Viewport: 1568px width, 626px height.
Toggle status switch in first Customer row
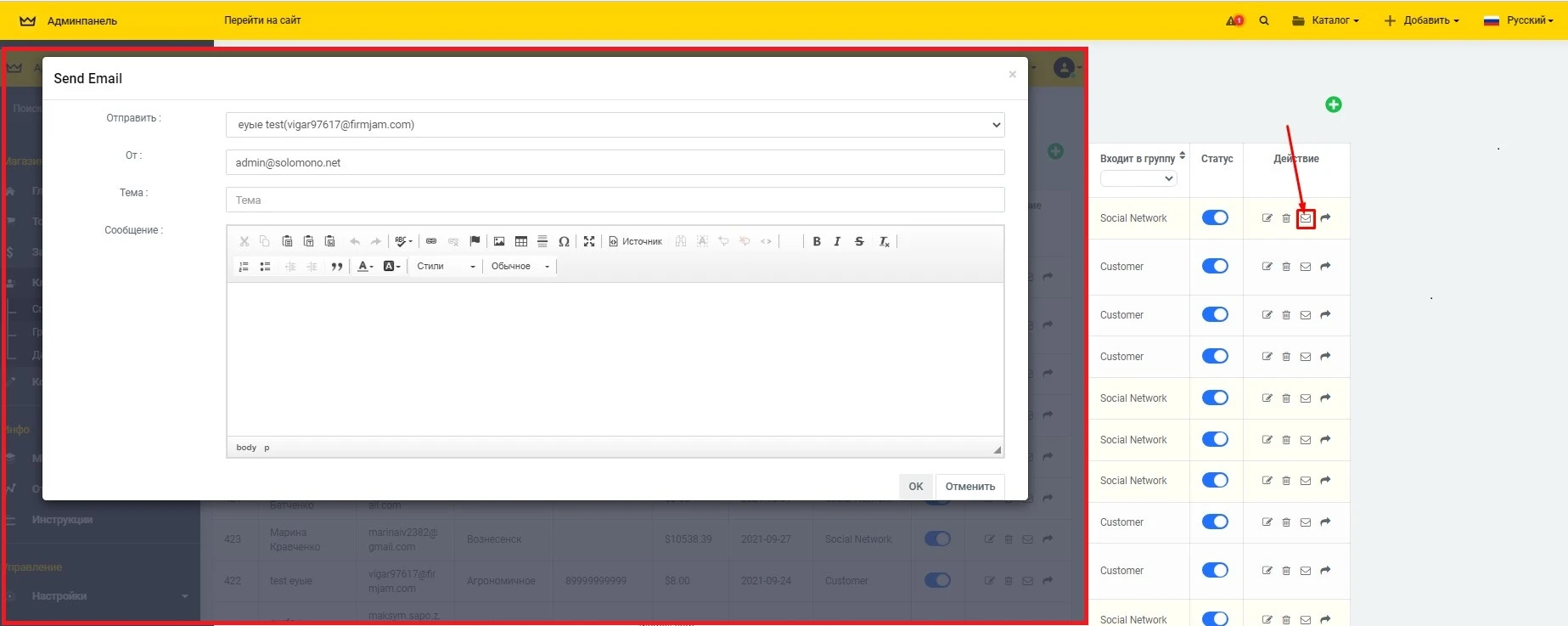1215,266
